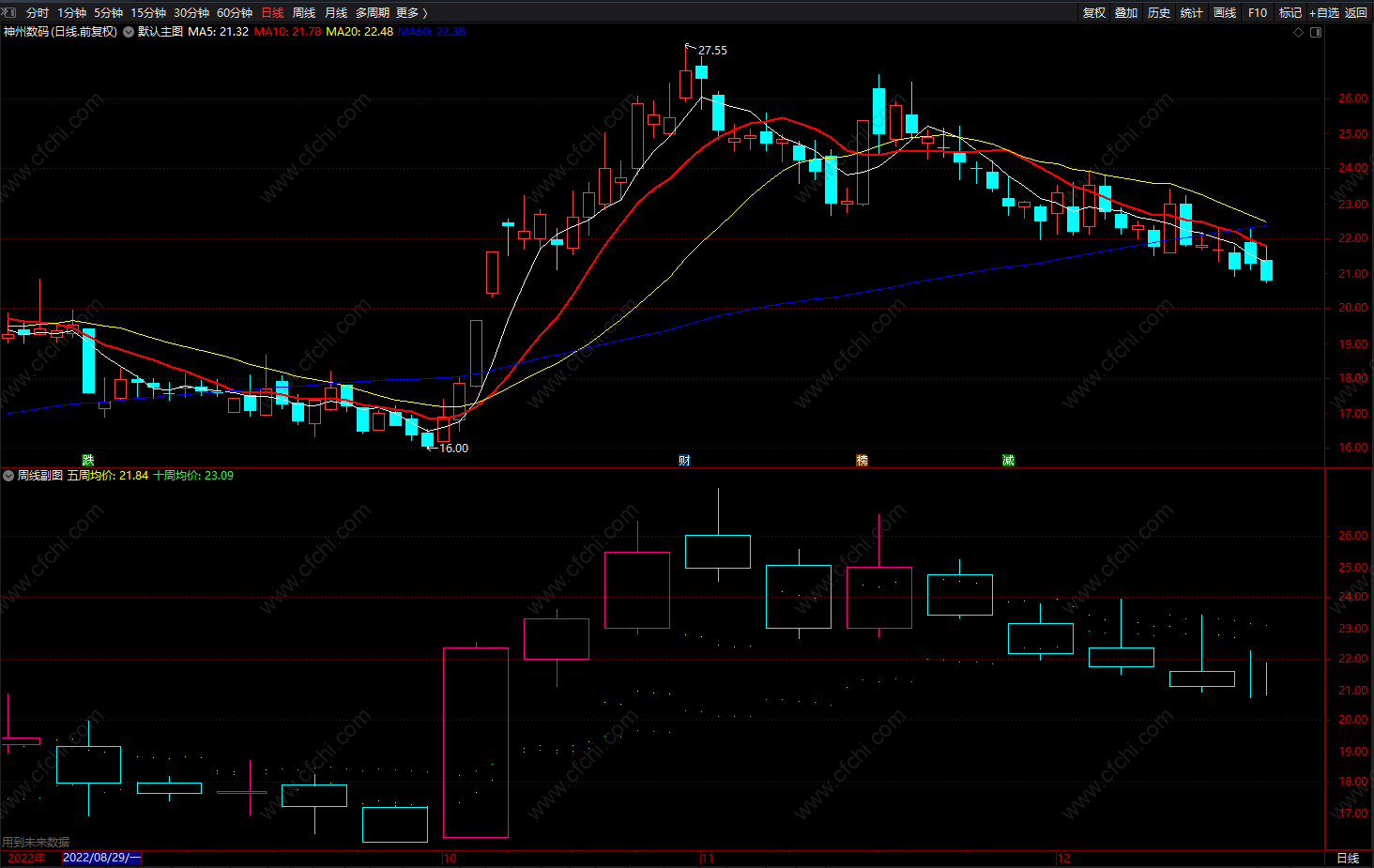
Task: Select the 30分钟 period tab
Action: tap(191, 13)
